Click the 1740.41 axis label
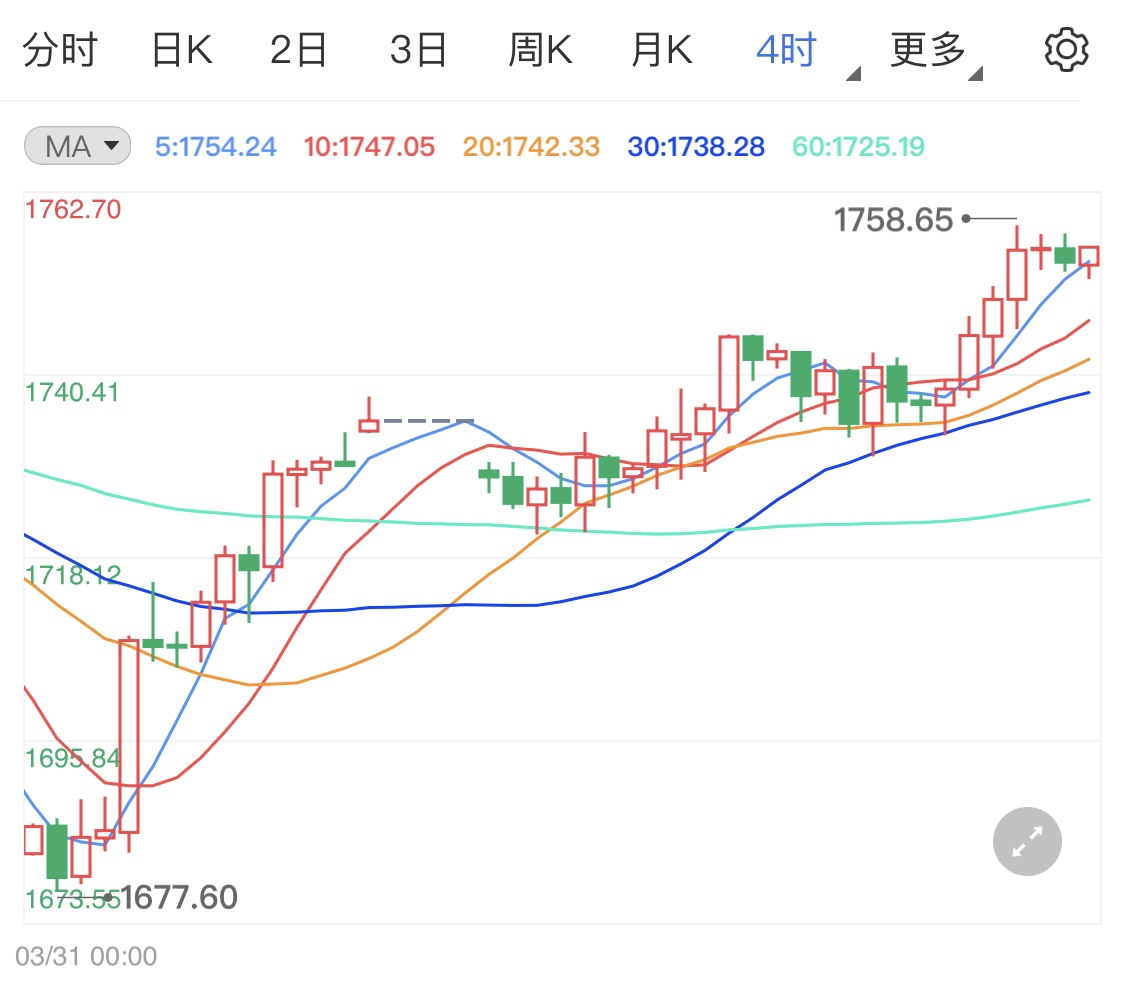The height and width of the screenshot is (992, 1125). (72, 392)
